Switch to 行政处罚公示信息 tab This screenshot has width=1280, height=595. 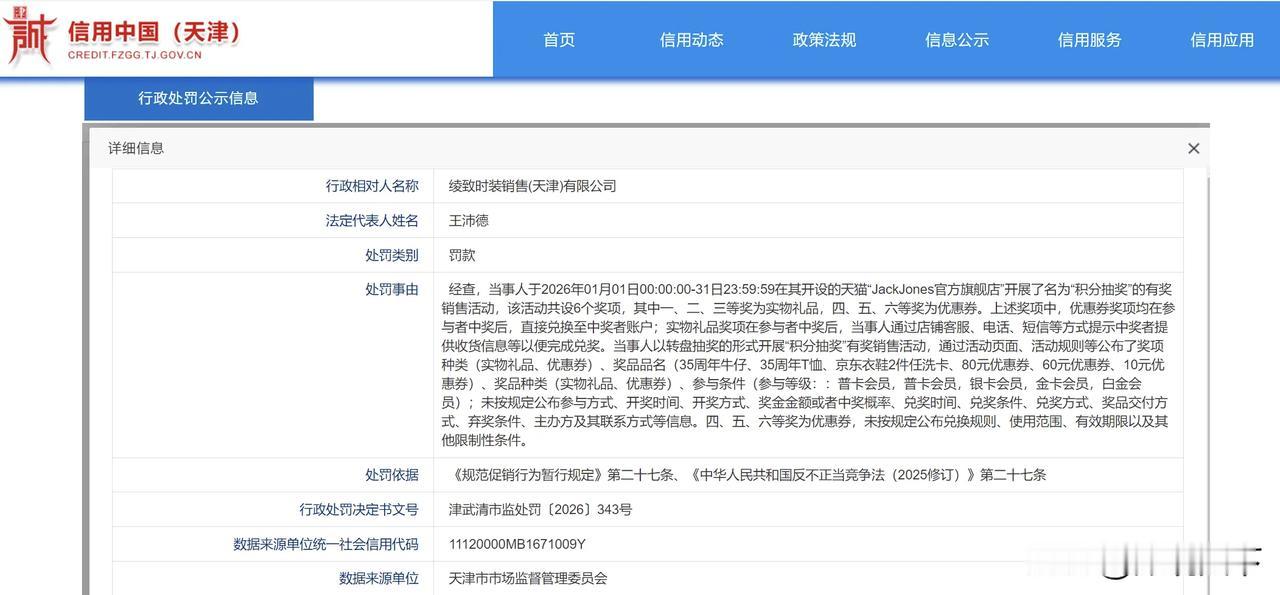pyautogui.click(x=198, y=98)
